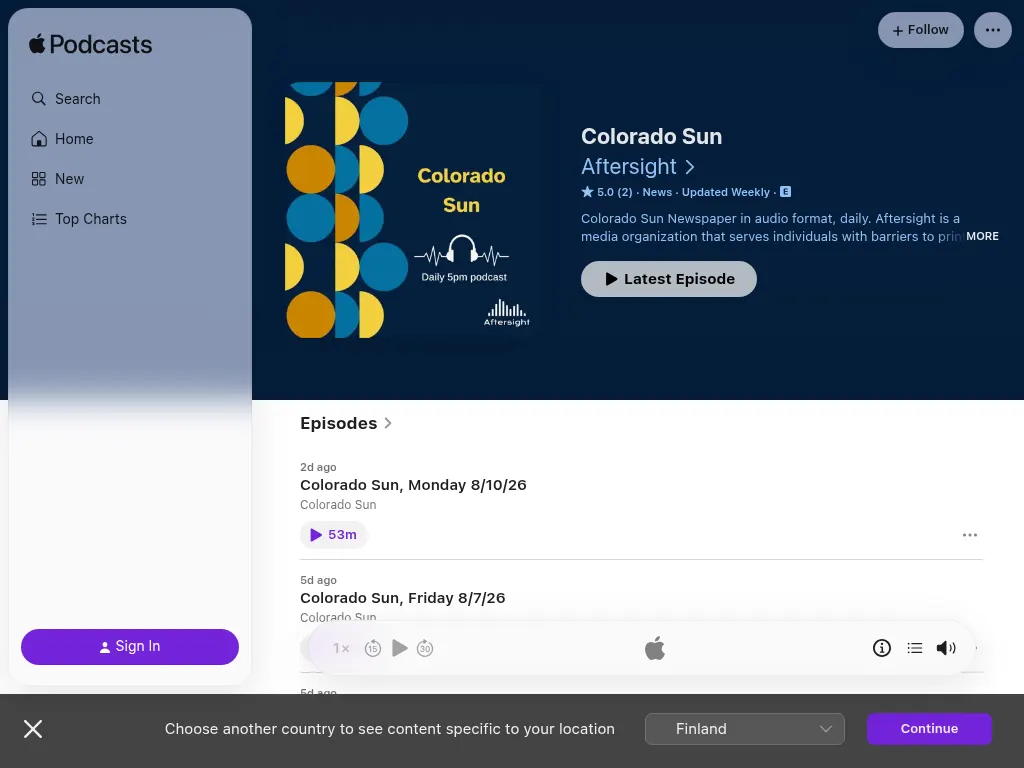This screenshot has height=768, width=1024.
Task: Expand the description with MORE
Action: [982, 236]
